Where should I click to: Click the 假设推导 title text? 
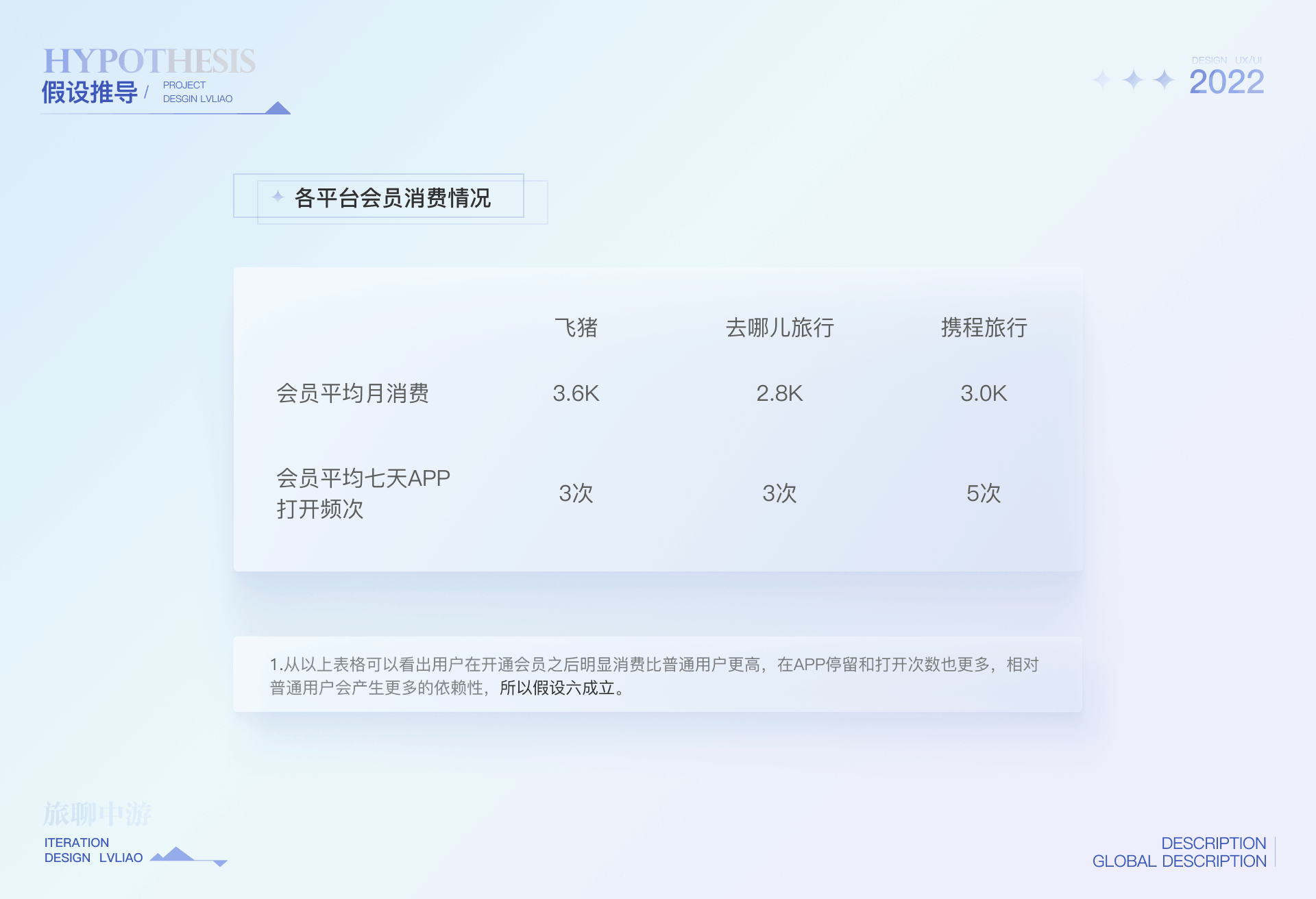[90, 93]
